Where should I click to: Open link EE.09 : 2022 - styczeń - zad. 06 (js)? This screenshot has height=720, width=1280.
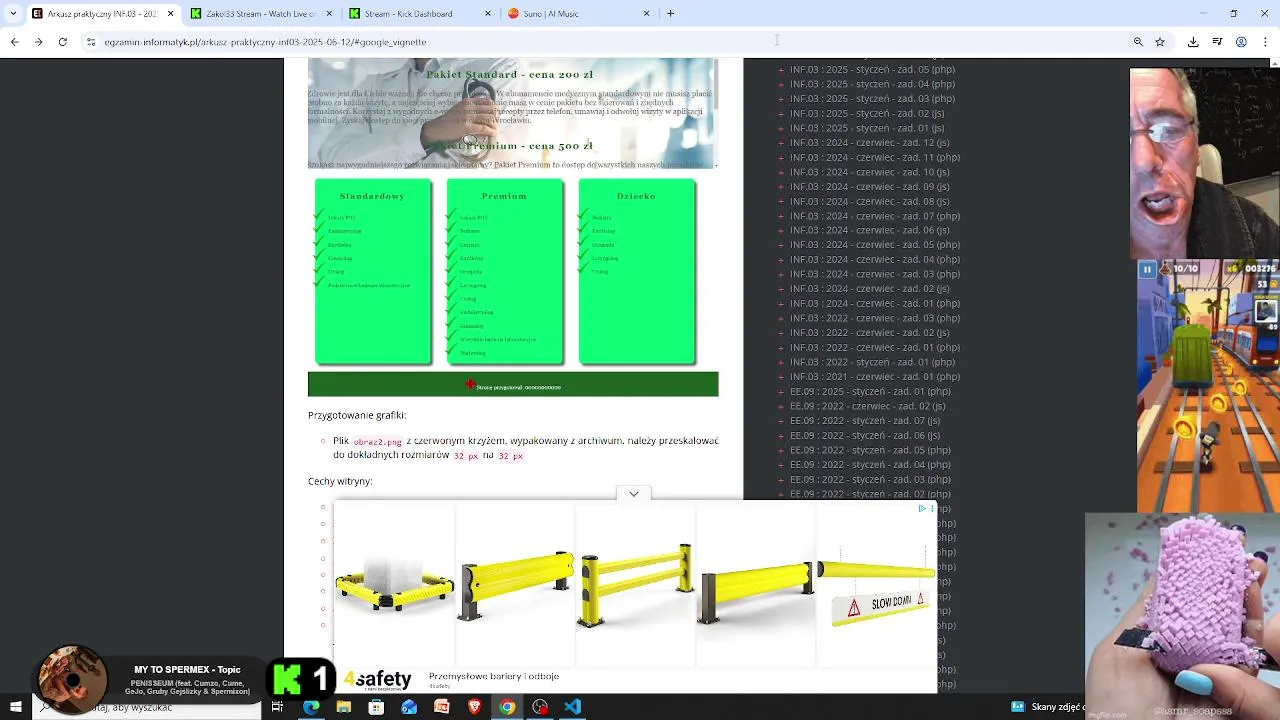(865, 435)
